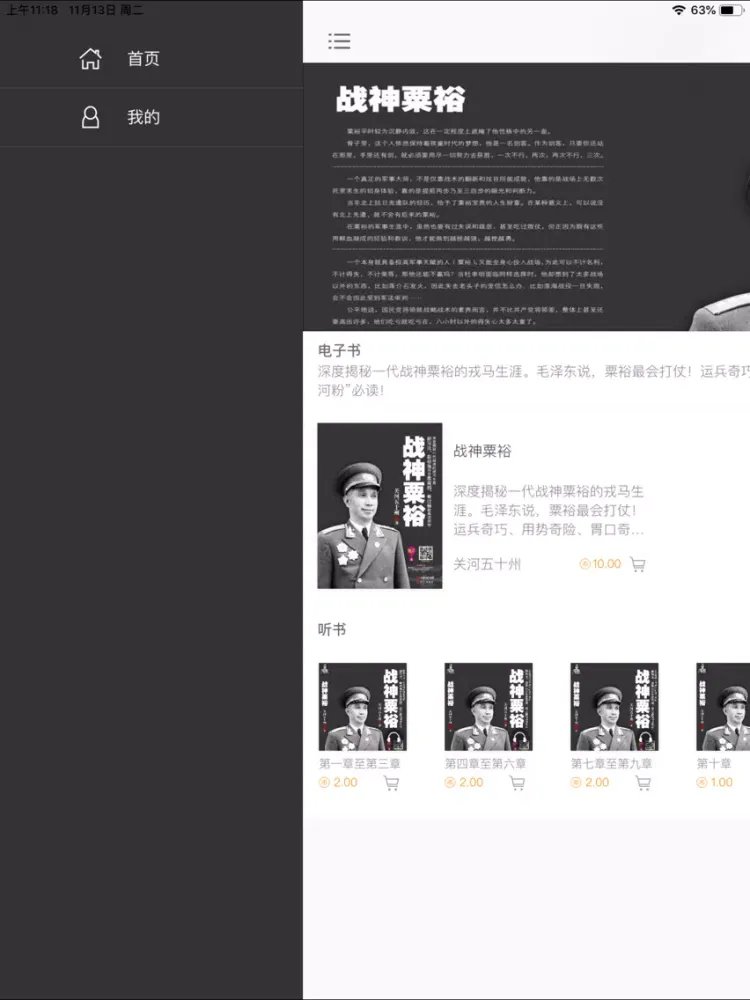Open the 第七章至第九章 audiobook cover
Screen dimensions: 750x1000
tap(614, 707)
